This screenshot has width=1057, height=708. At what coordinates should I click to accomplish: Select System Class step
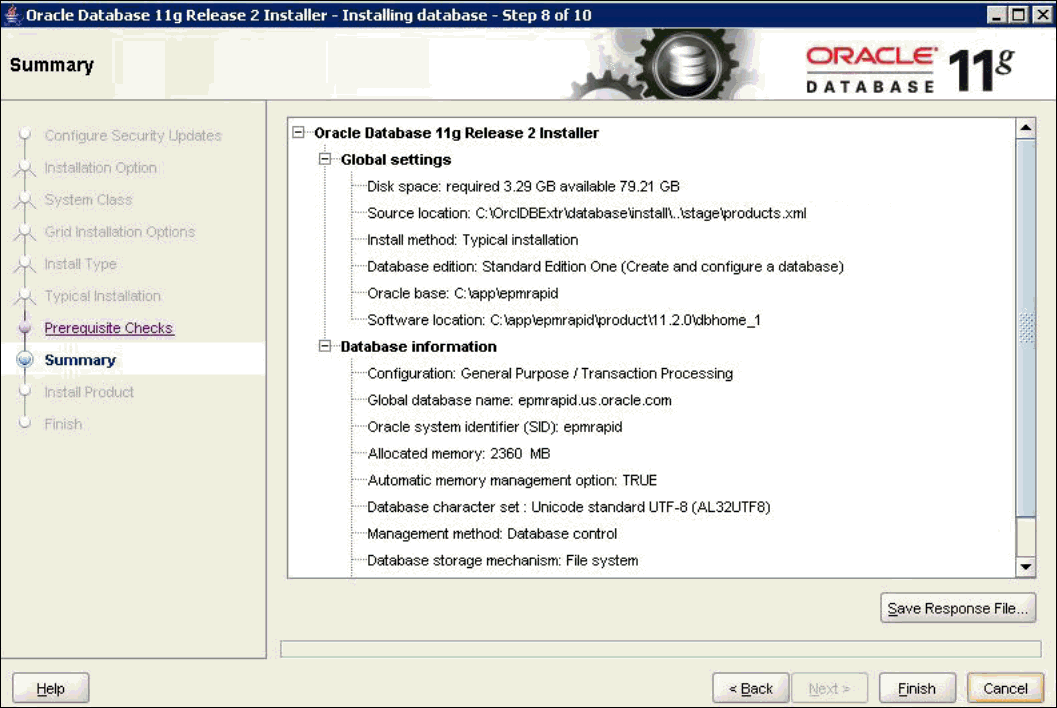click(88, 200)
